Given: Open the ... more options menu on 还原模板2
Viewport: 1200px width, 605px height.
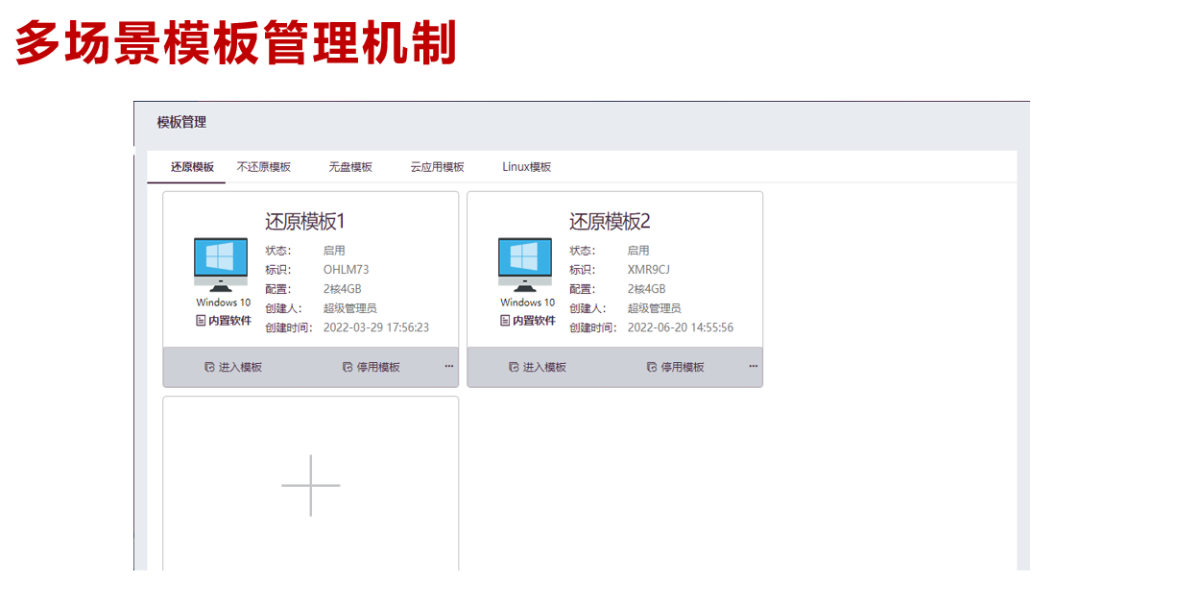Looking at the screenshot, I should point(753,366).
